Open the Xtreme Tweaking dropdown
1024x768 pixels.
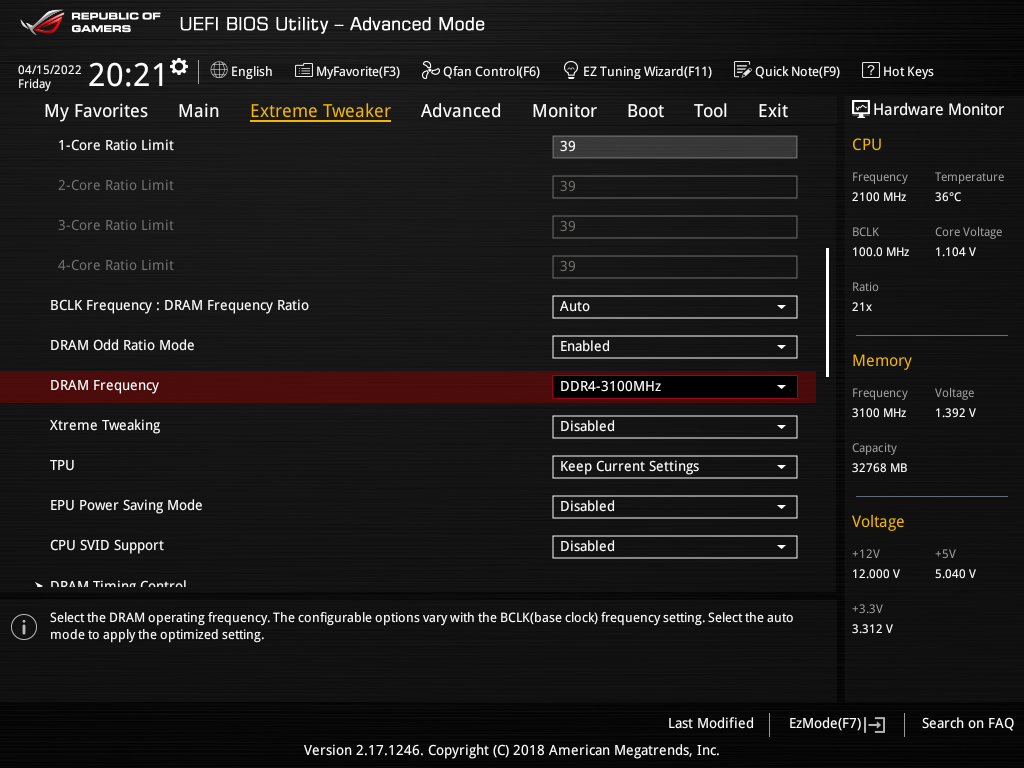point(674,426)
